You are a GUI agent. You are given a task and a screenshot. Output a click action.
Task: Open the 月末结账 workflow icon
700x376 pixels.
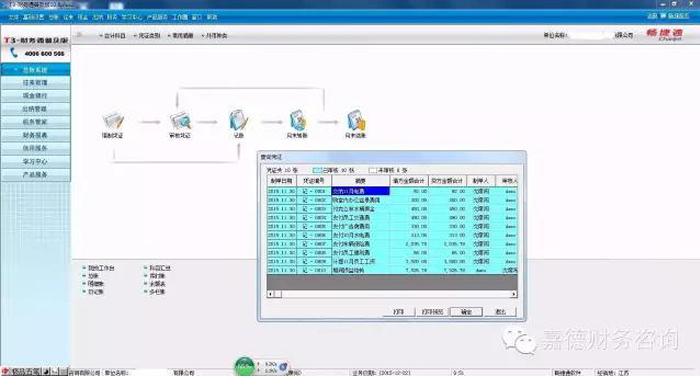(356, 120)
